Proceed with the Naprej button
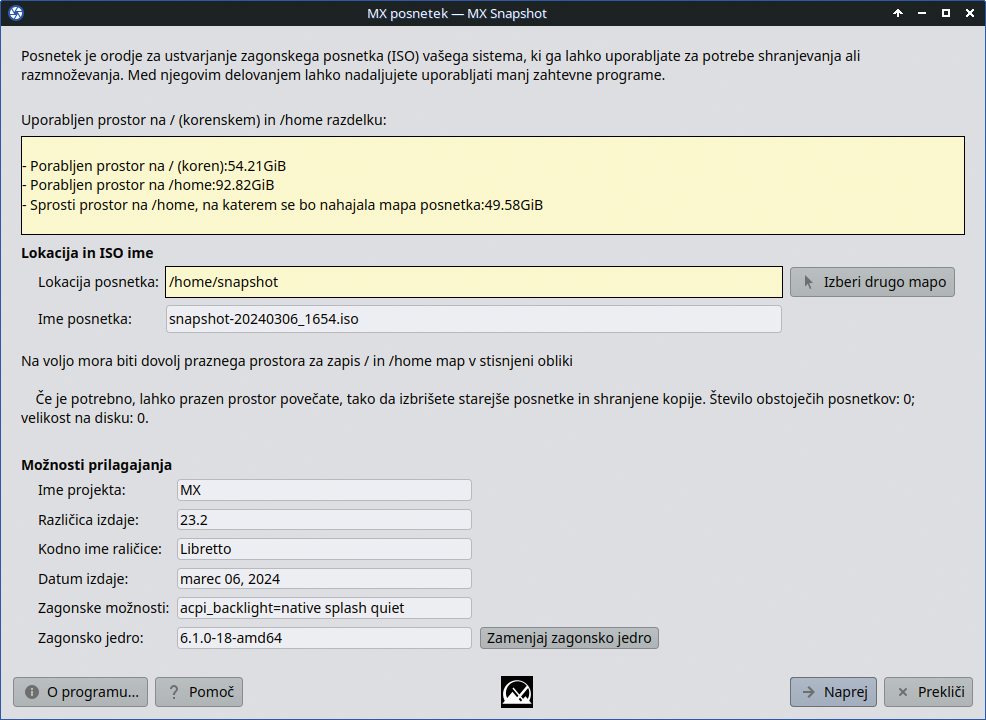 (834, 692)
